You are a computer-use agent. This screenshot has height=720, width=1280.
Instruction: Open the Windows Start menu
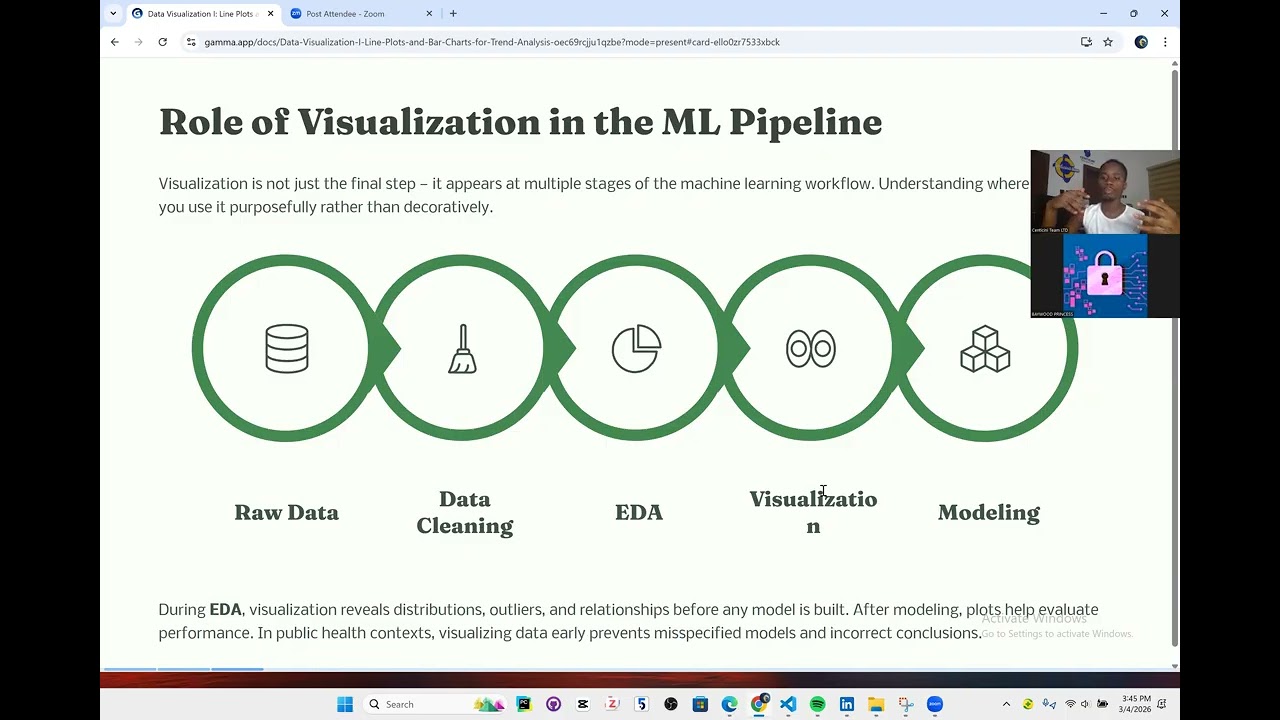tap(345, 704)
